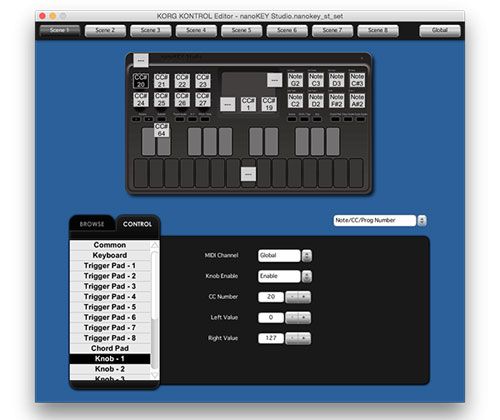This screenshot has width=500, height=420.
Task: Click the CC# 19 touchpad label
Action: [269, 104]
